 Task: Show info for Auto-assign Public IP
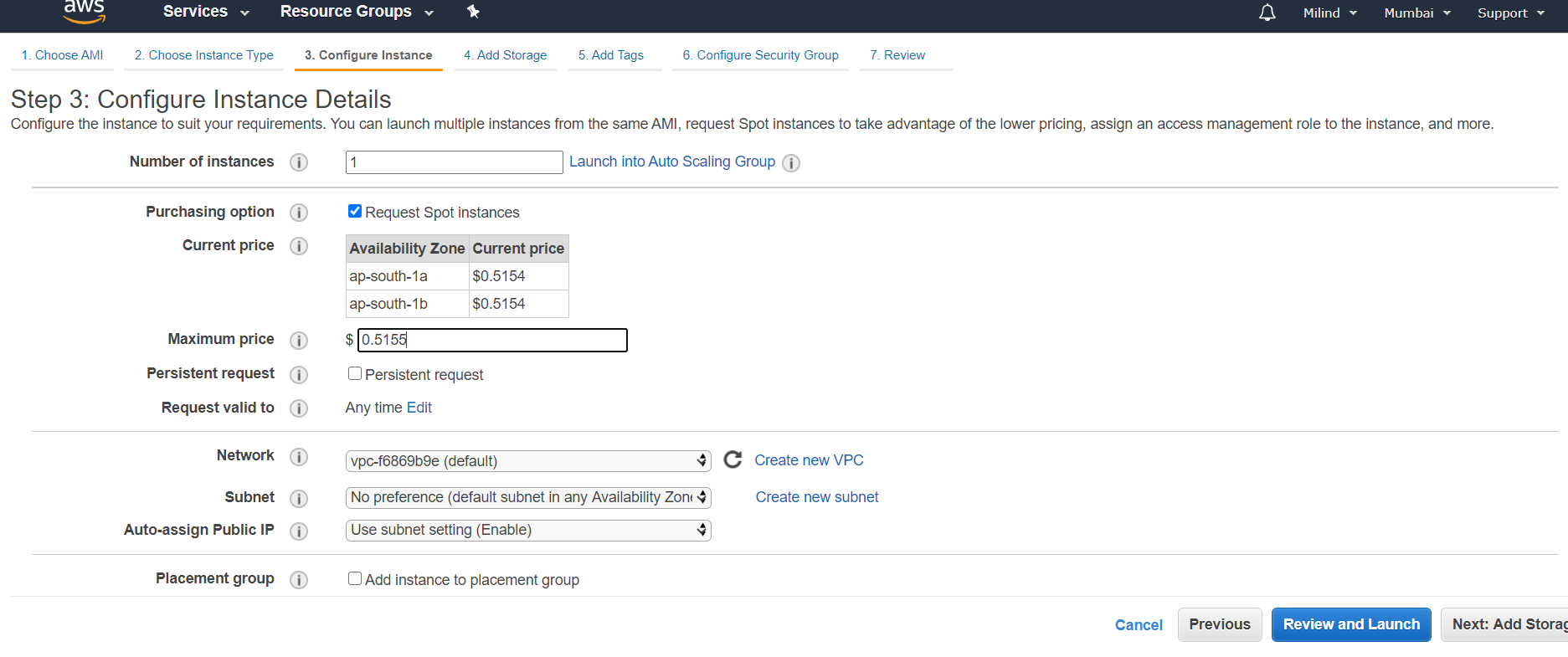tap(299, 531)
